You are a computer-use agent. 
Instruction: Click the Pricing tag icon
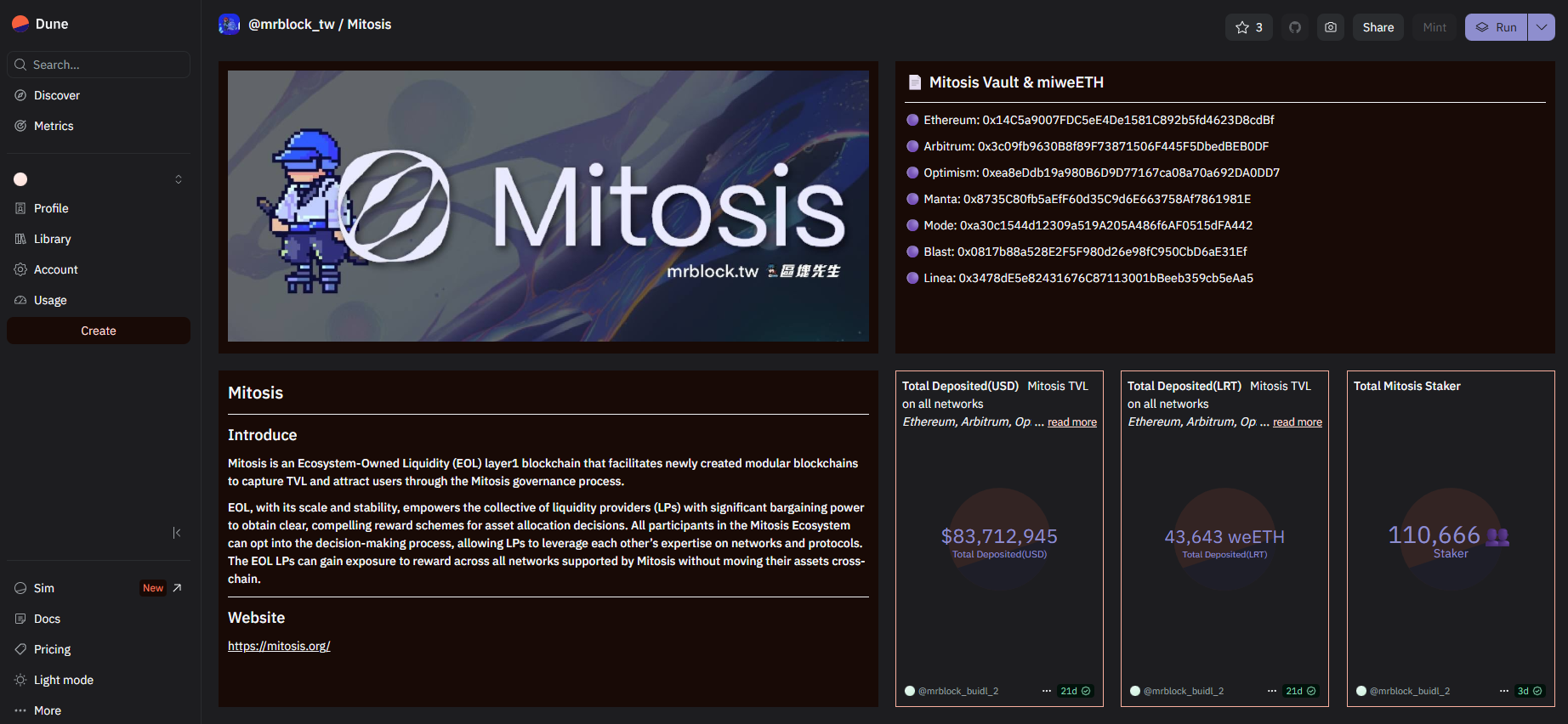(x=20, y=649)
